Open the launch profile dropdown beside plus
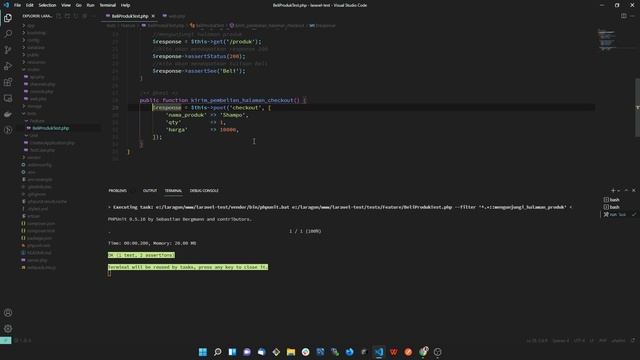Image resolution: width=640 pixels, height=360 pixels. coord(619,191)
